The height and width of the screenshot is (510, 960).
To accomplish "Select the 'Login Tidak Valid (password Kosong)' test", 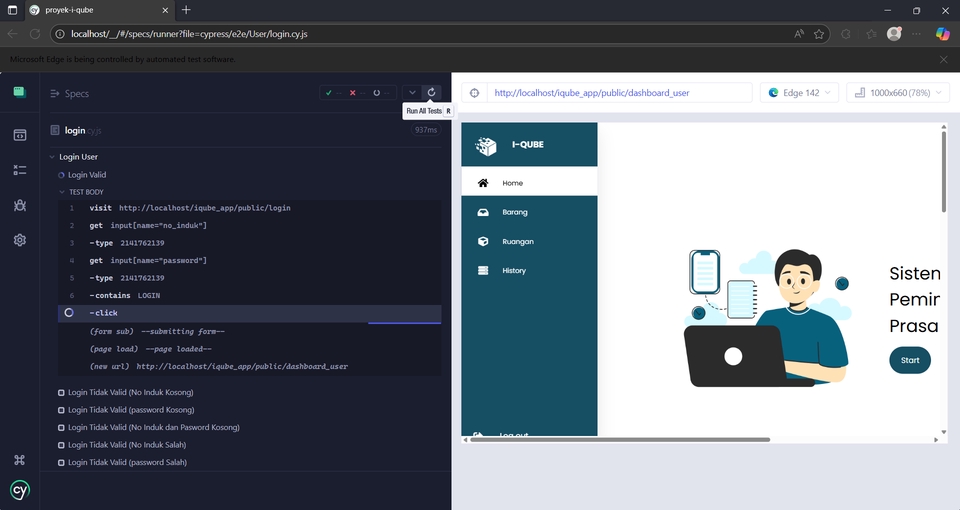I will pos(130,410).
